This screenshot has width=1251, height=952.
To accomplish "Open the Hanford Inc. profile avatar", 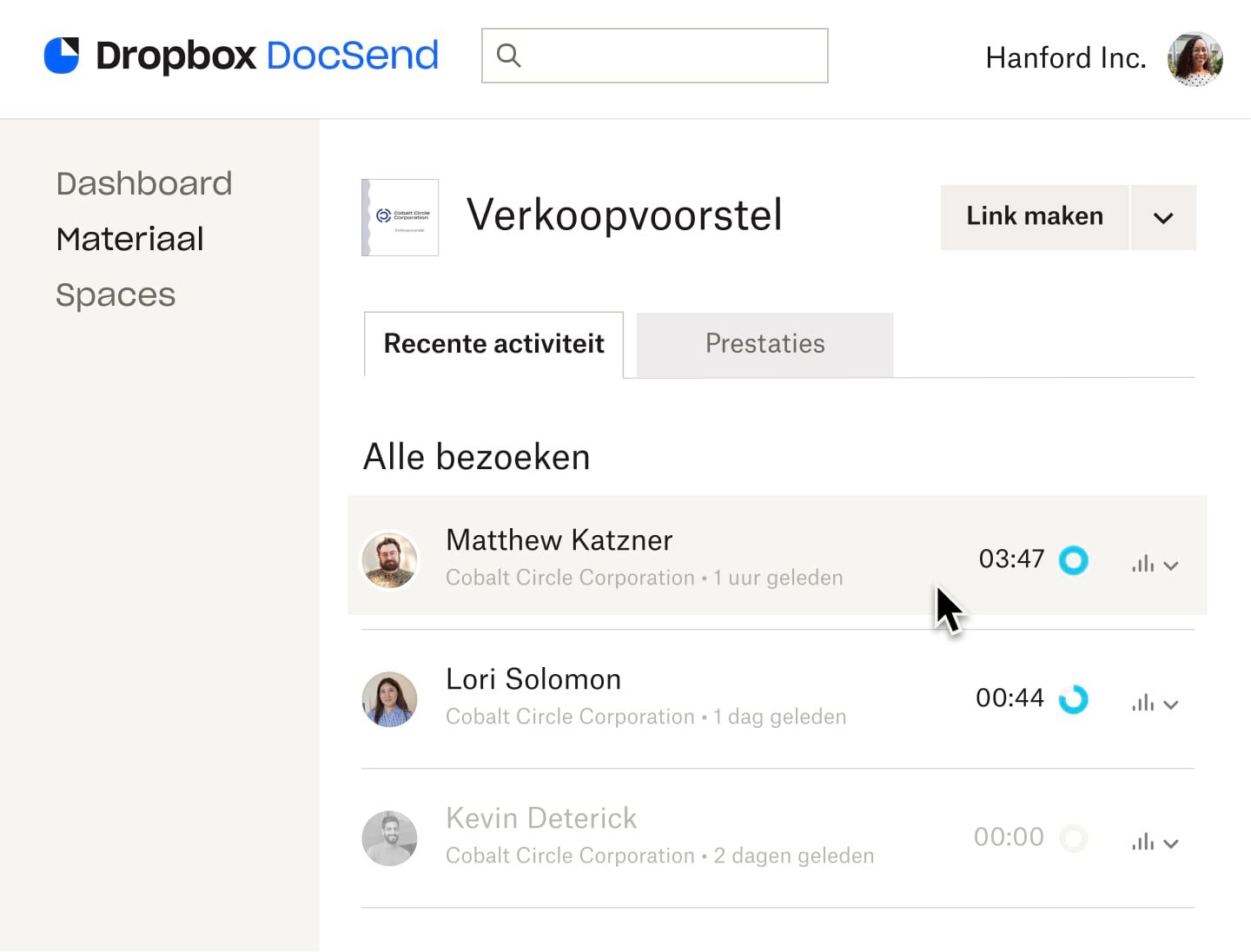I will (1195, 59).
